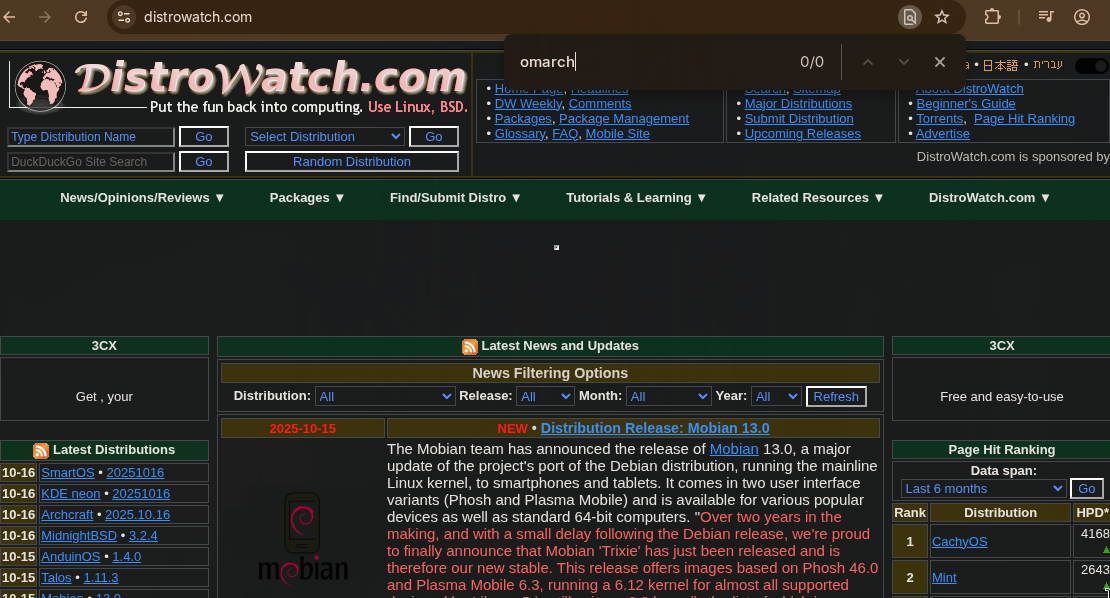Open RSS feed icon for Latest News
Screen dimensions: 1110x598
(x=469, y=347)
